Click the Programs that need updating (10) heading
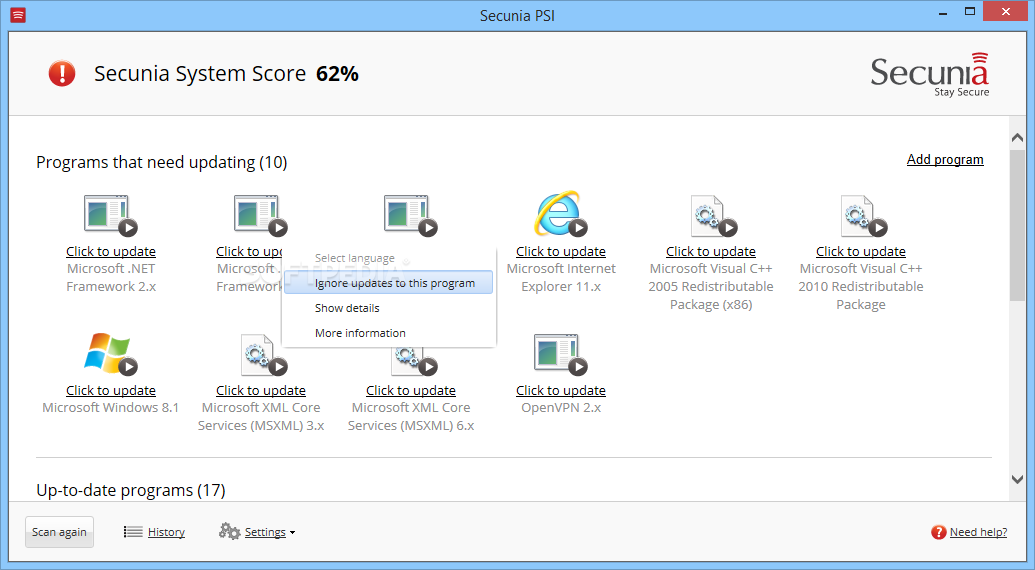Screen dimensions: 1035x570 click(x=162, y=162)
